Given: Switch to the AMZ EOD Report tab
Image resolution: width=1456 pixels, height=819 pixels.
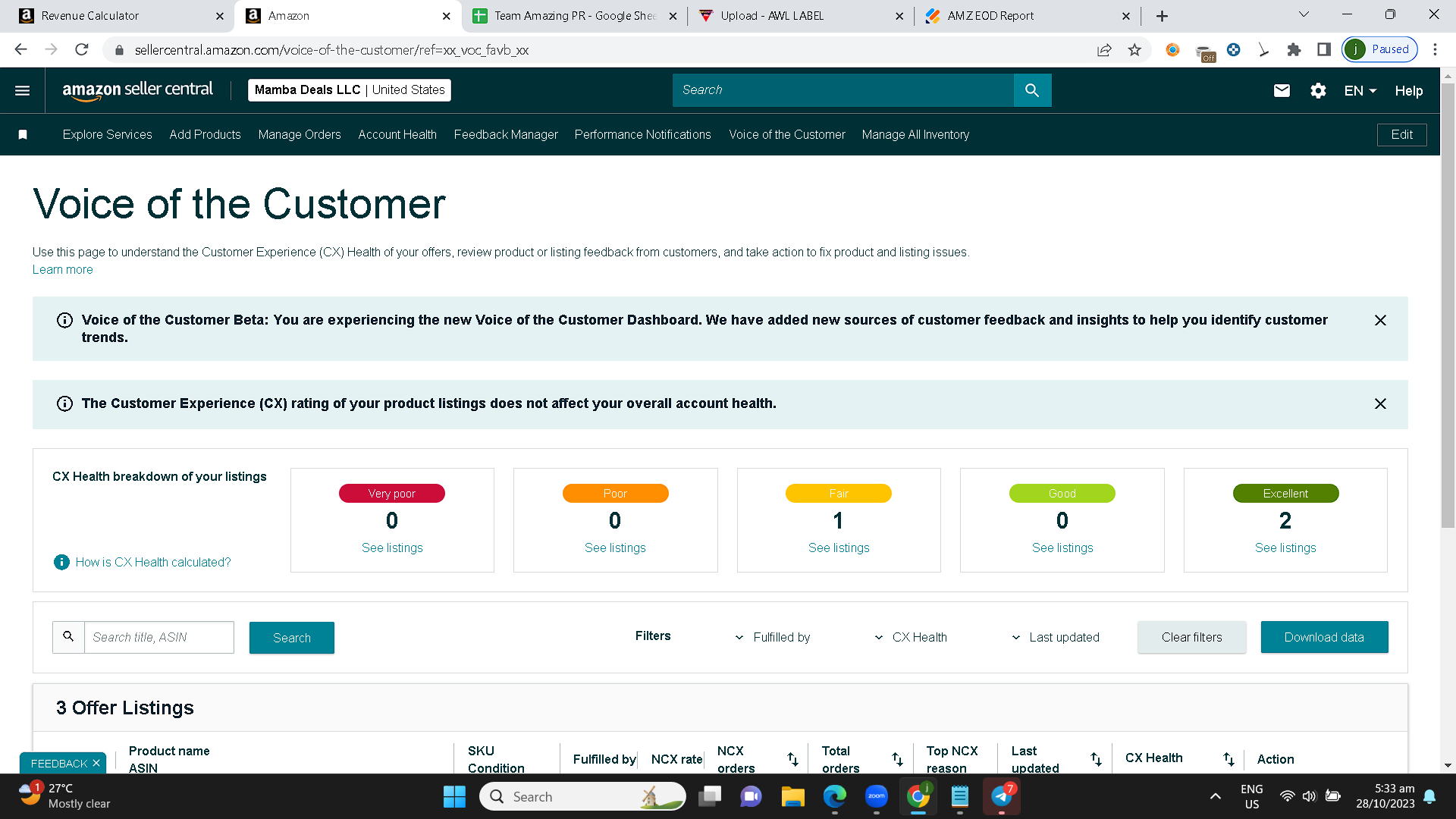Looking at the screenshot, I should point(1028,16).
